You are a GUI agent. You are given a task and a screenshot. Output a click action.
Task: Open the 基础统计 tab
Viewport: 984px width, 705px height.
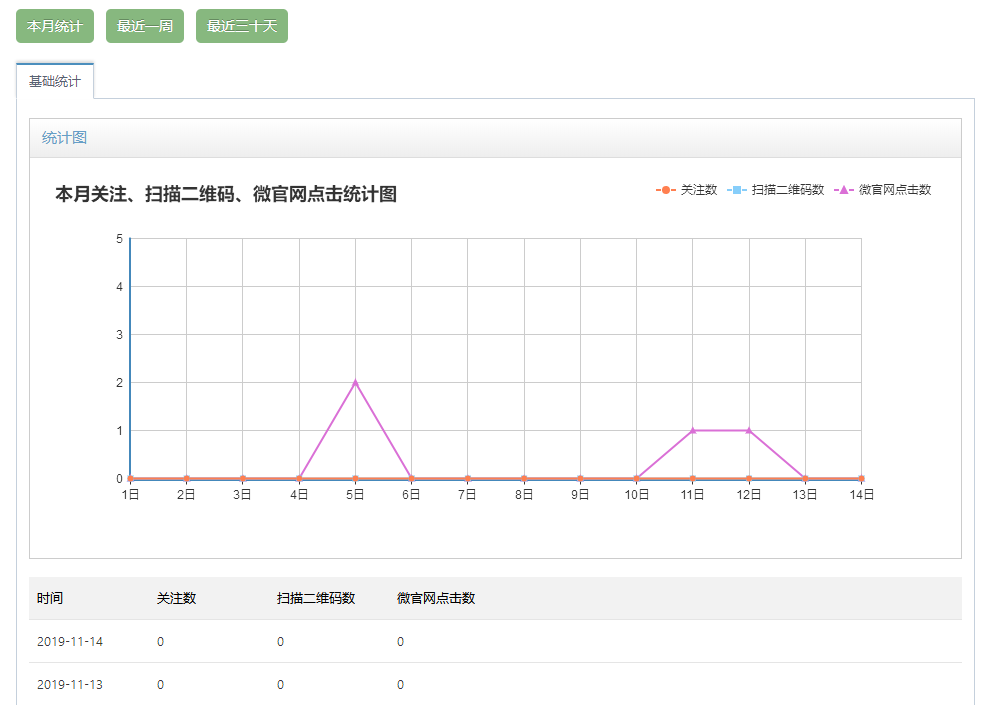click(55, 81)
